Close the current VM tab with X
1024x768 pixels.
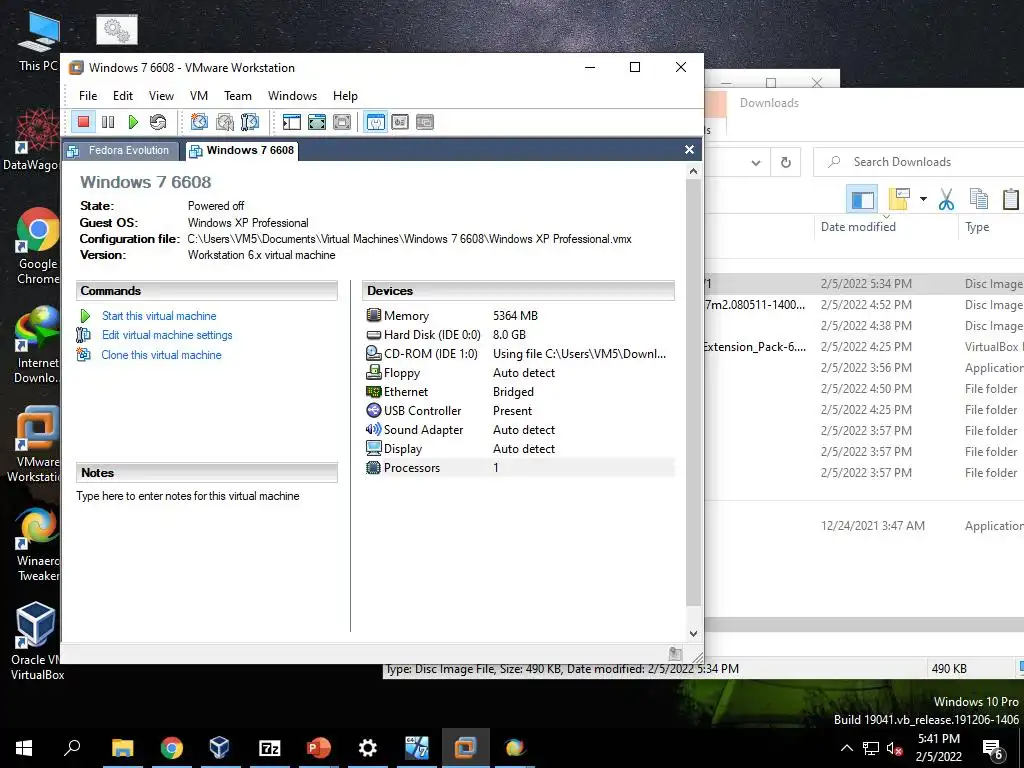pos(689,150)
